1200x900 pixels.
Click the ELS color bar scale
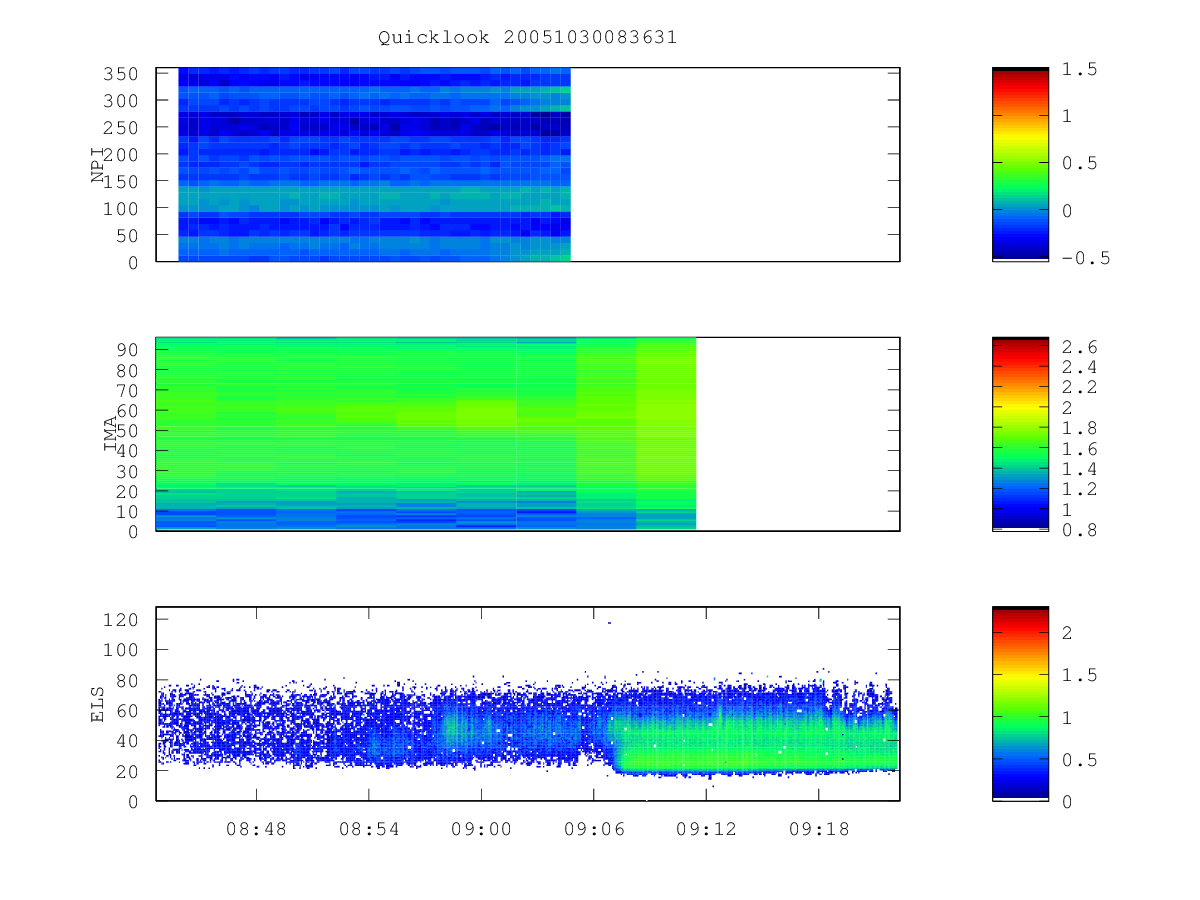tap(1020, 703)
